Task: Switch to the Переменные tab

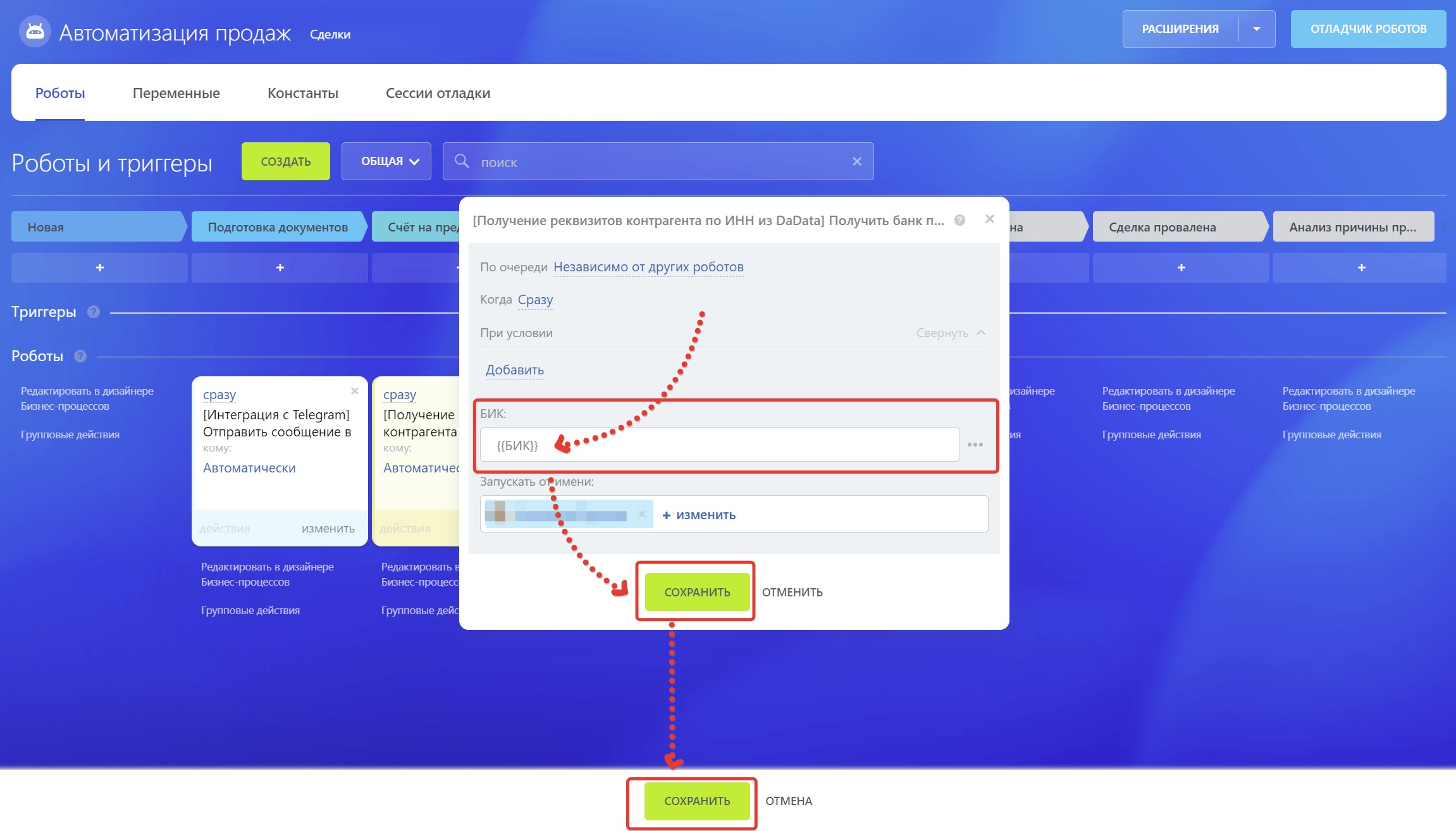Action: tap(176, 93)
